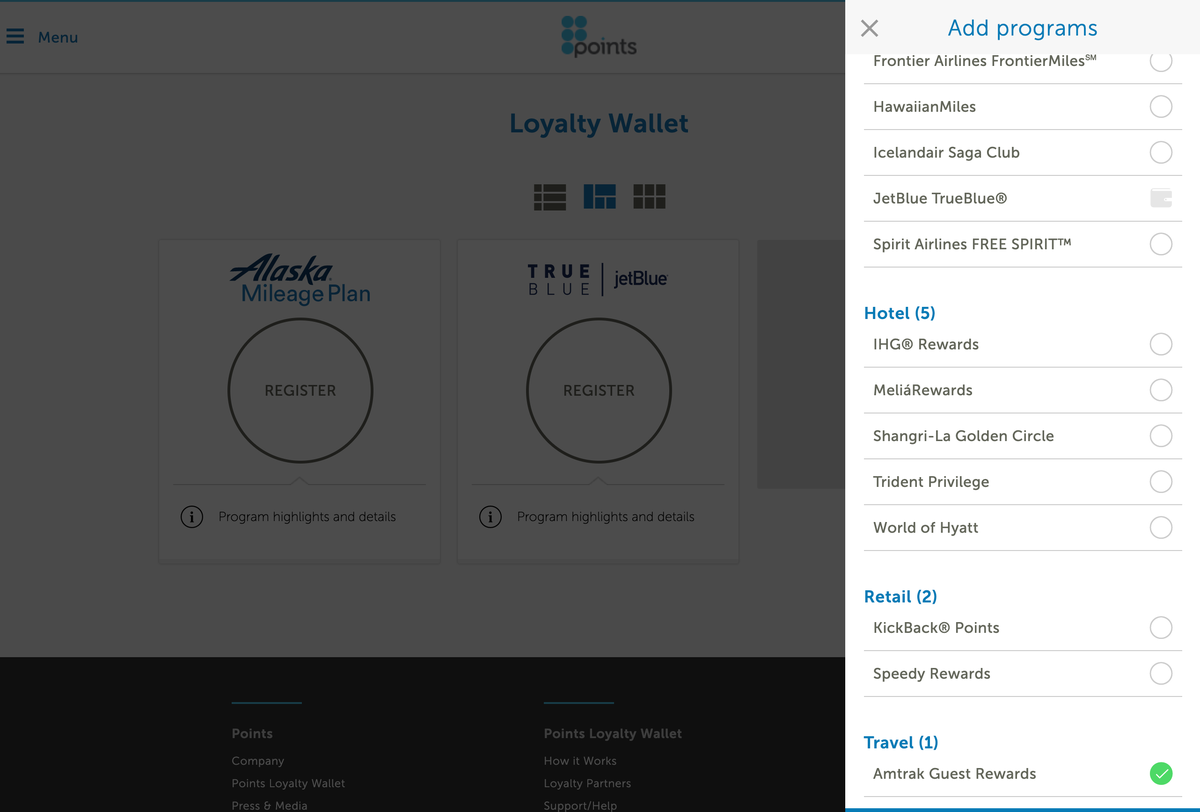Deselect Amtrak Guest Rewards
The height and width of the screenshot is (812, 1200).
point(1160,773)
